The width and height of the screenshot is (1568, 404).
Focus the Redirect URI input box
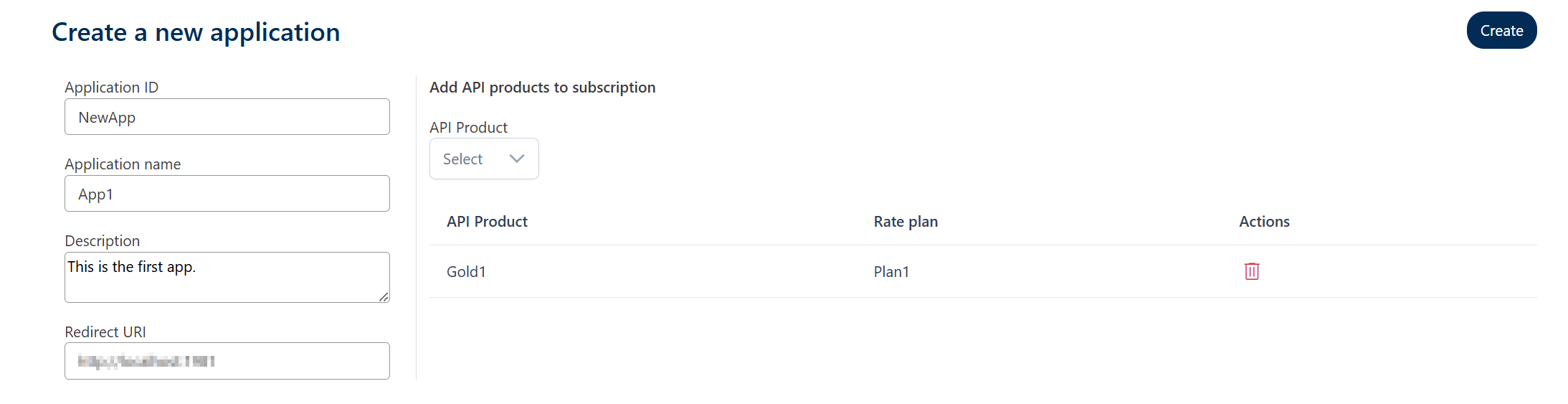(x=227, y=361)
